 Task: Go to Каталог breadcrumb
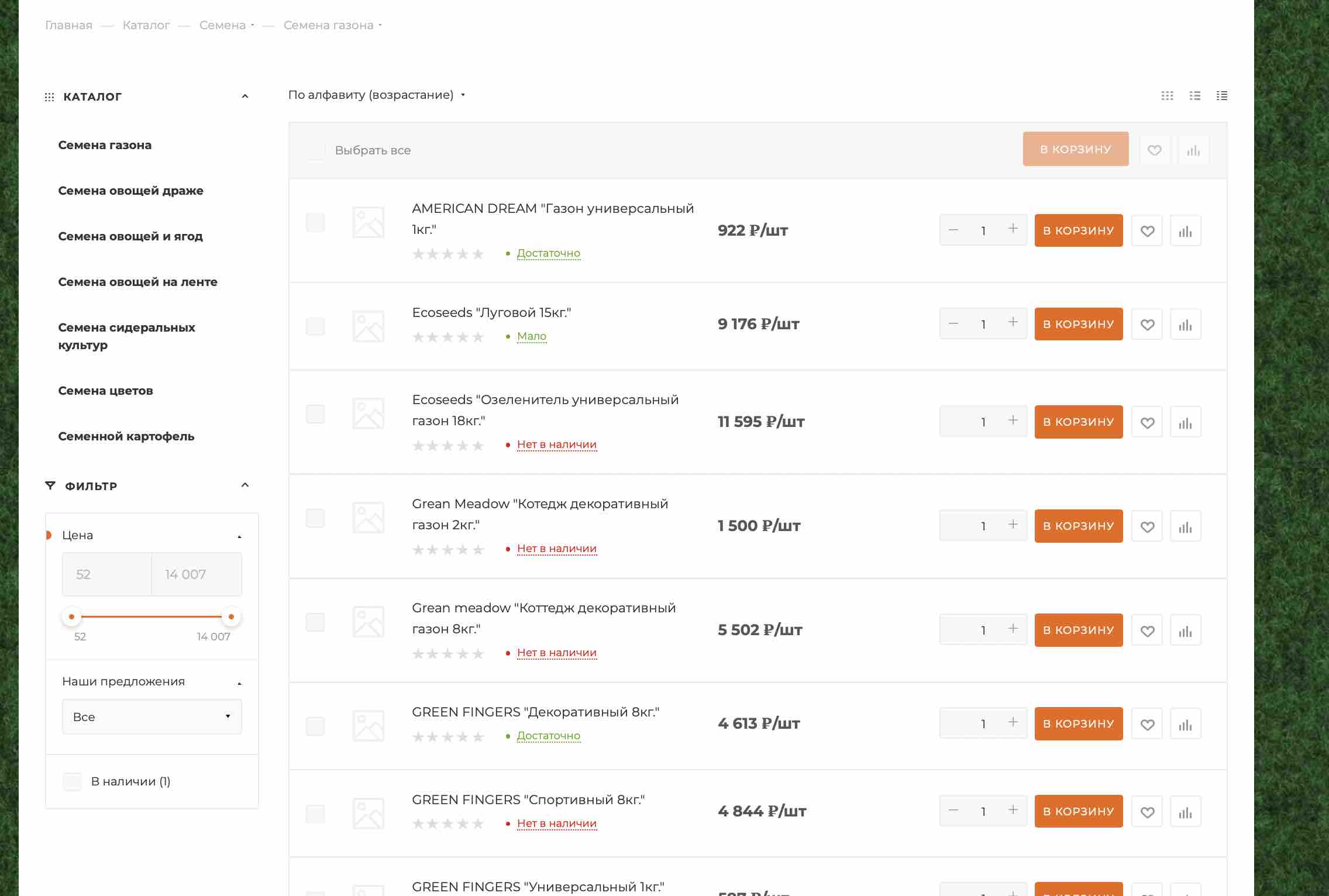(x=146, y=25)
